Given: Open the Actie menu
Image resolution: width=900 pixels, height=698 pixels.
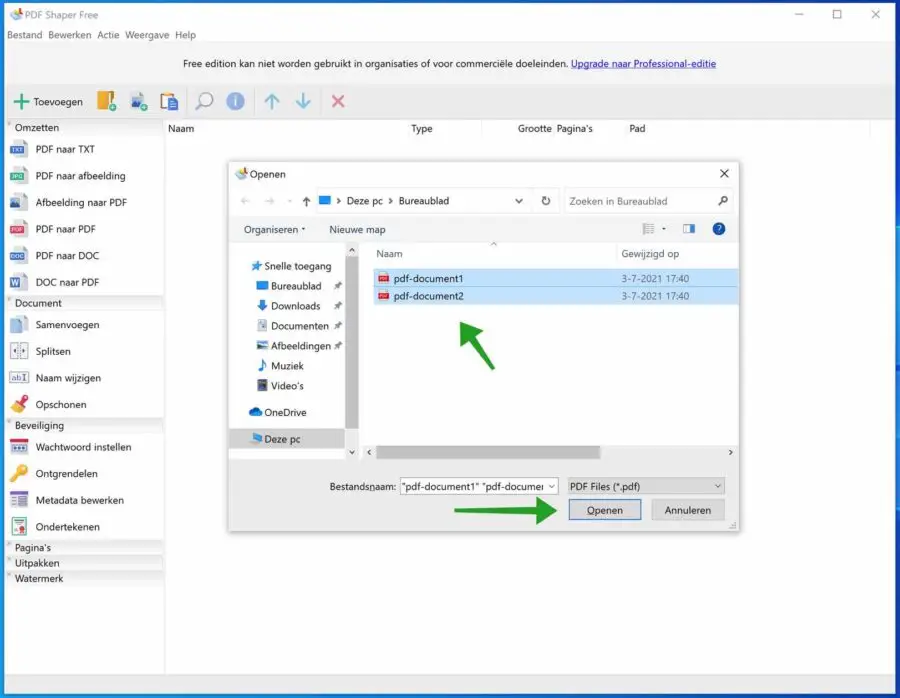Looking at the screenshot, I should tap(108, 35).
